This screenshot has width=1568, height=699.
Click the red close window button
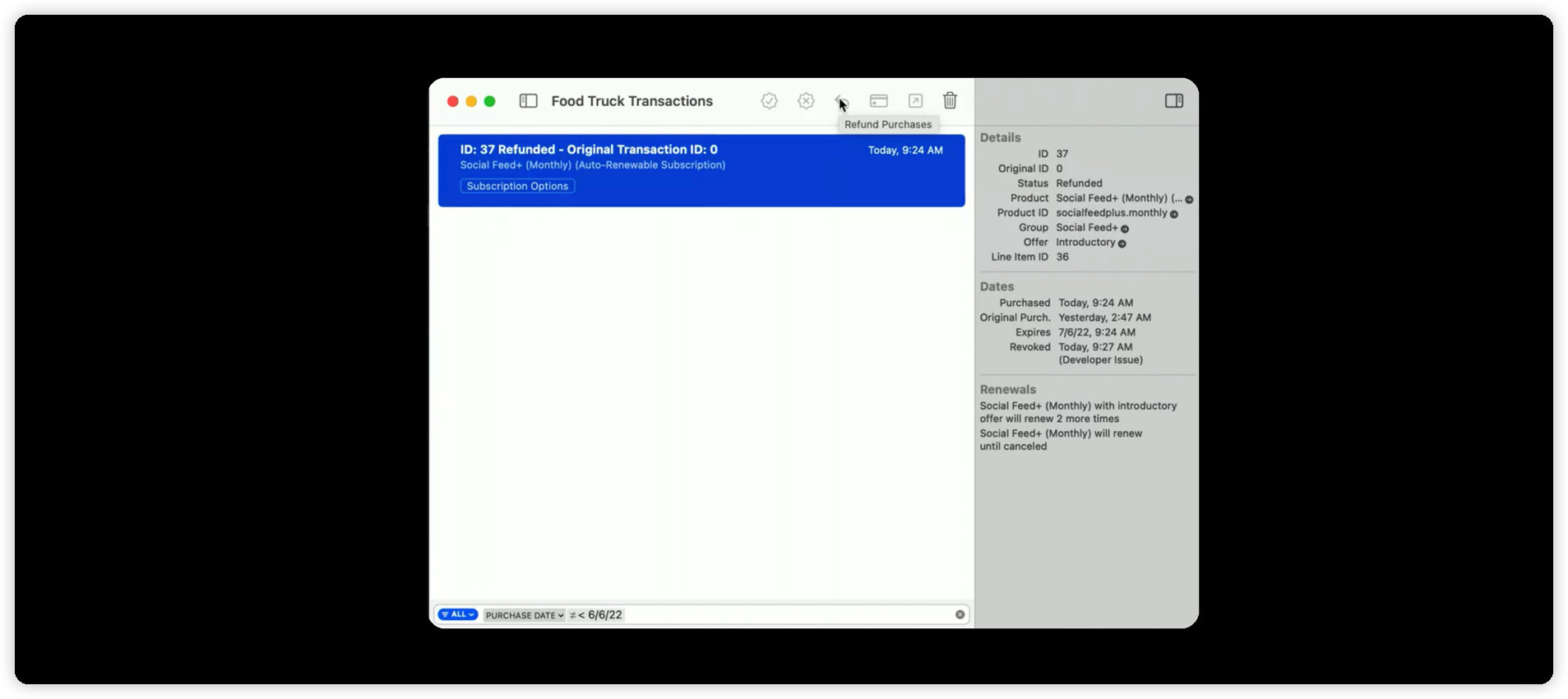pos(452,101)
